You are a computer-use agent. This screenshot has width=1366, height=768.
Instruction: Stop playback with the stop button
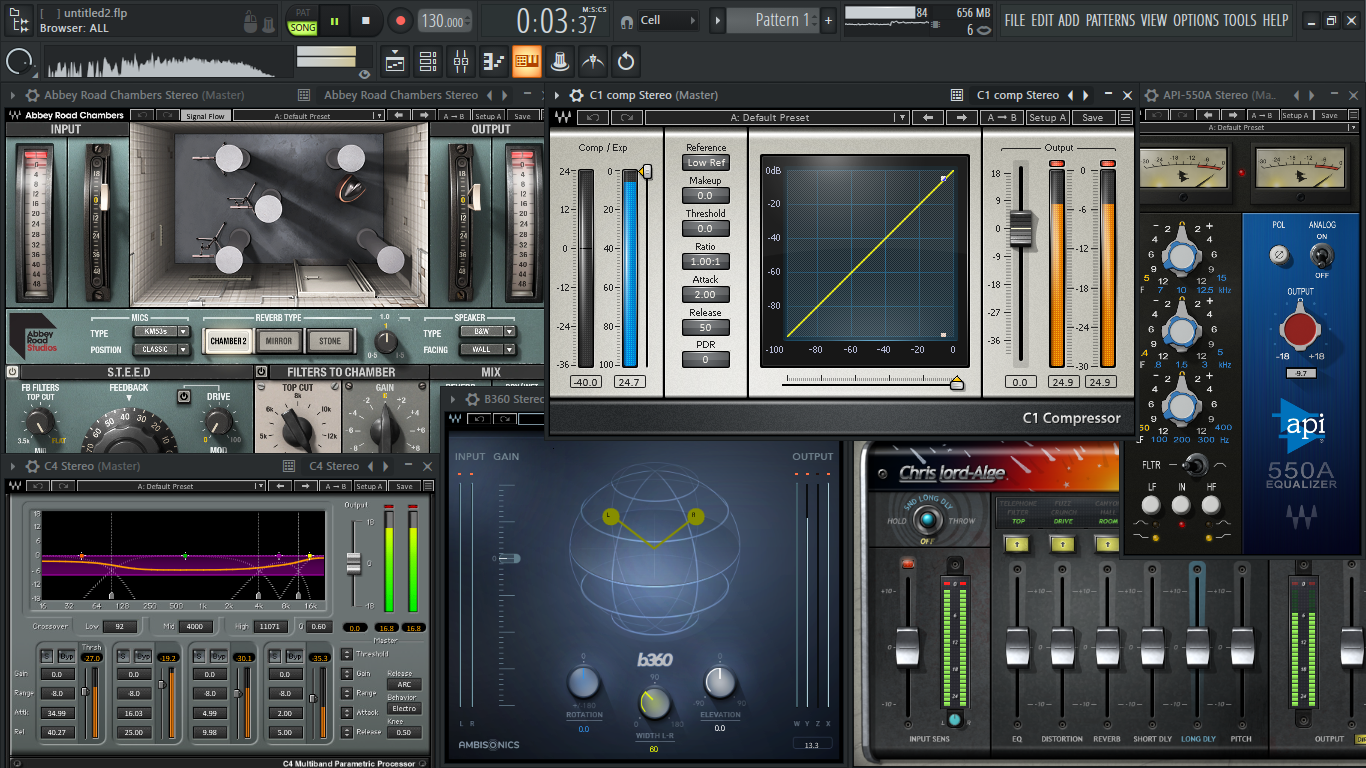[366, 20]
